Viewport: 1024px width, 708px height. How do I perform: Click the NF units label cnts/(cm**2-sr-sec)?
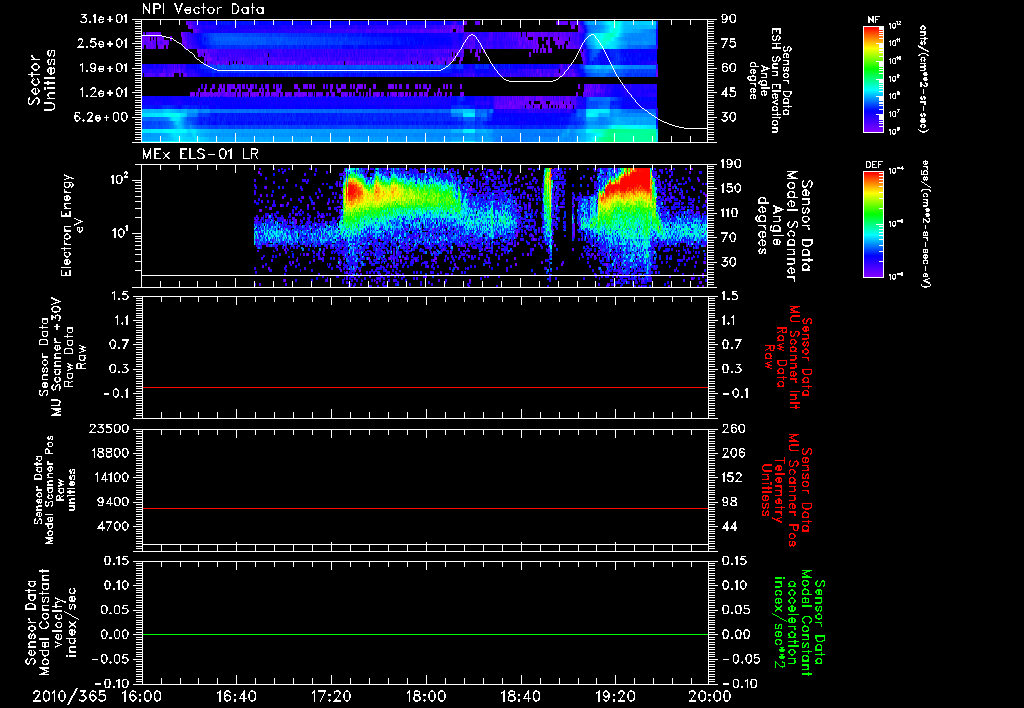tap(923, 79)
